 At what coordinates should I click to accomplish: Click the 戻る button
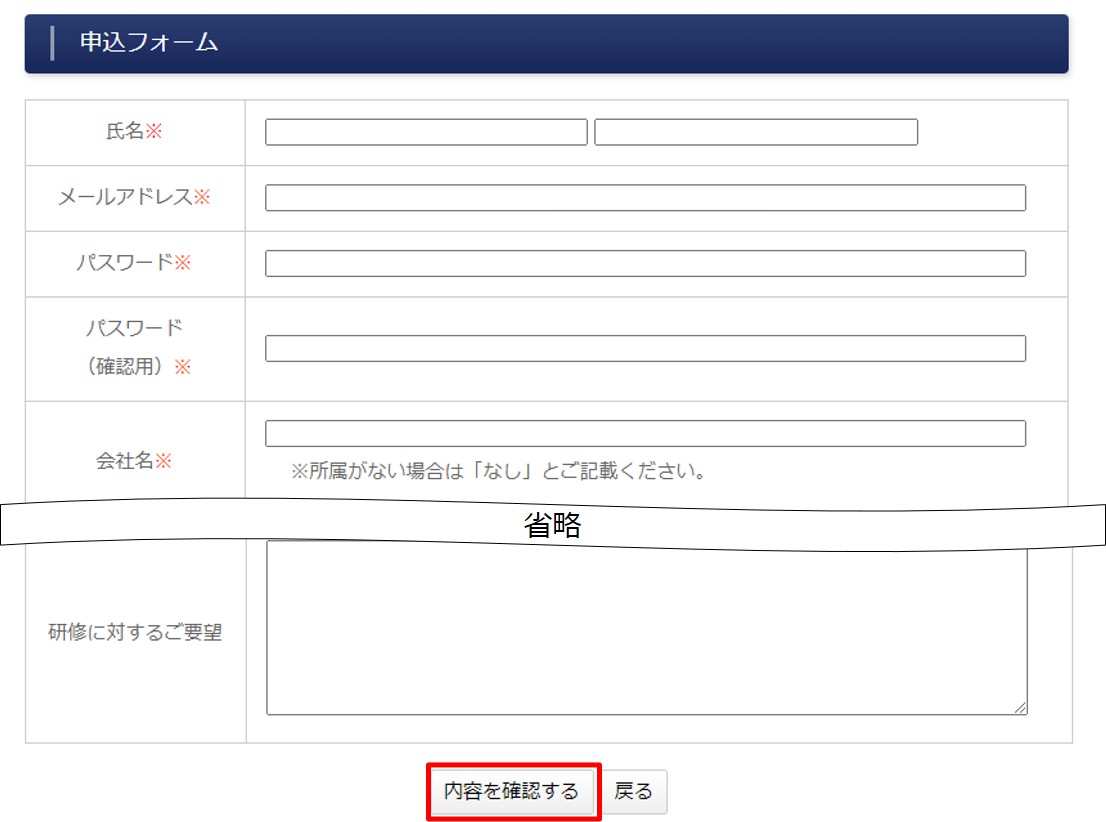pyautogui.click(x=633, y=791)
